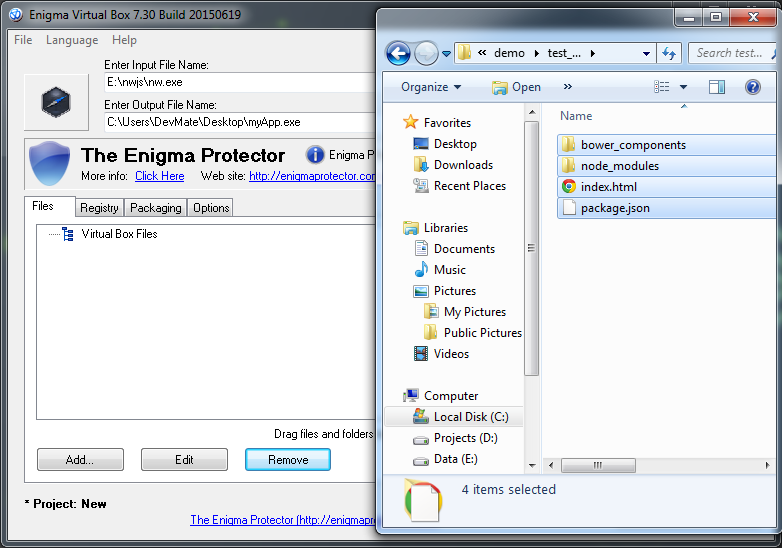Select the index.html Chrome icon
Viewport: 782px width, 548px height.
569,186
